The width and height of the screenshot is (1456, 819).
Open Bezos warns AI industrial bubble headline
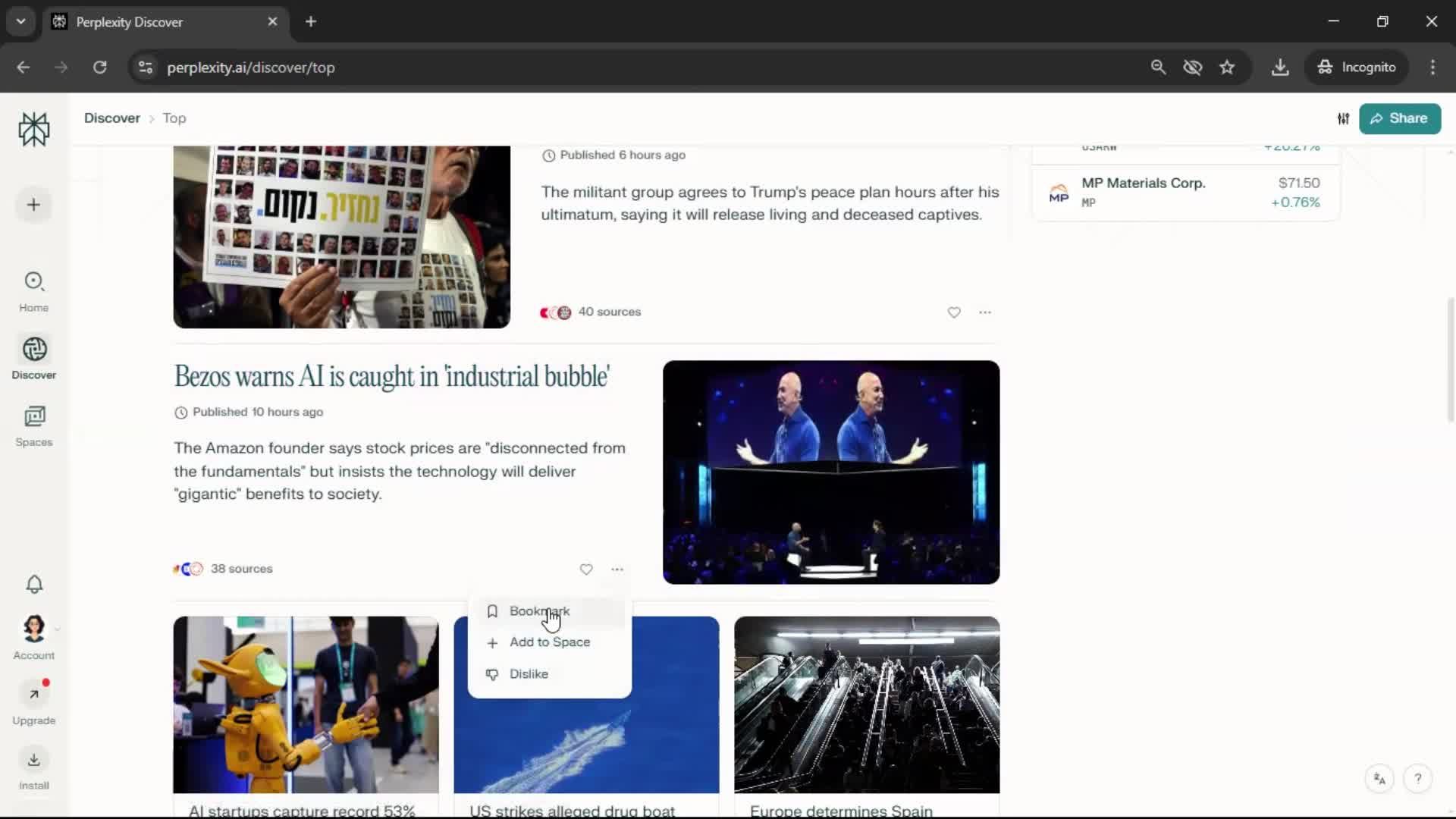(x=392, y=376)
